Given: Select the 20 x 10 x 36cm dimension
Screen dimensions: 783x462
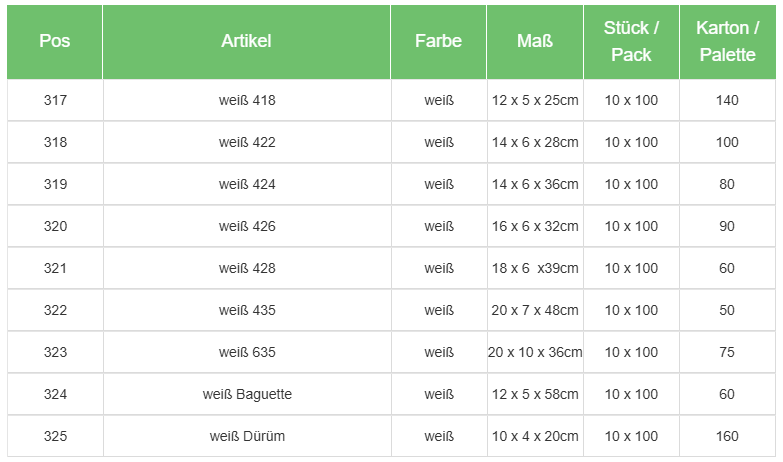Looking at the screenshot, I should (x=535, y=352).
